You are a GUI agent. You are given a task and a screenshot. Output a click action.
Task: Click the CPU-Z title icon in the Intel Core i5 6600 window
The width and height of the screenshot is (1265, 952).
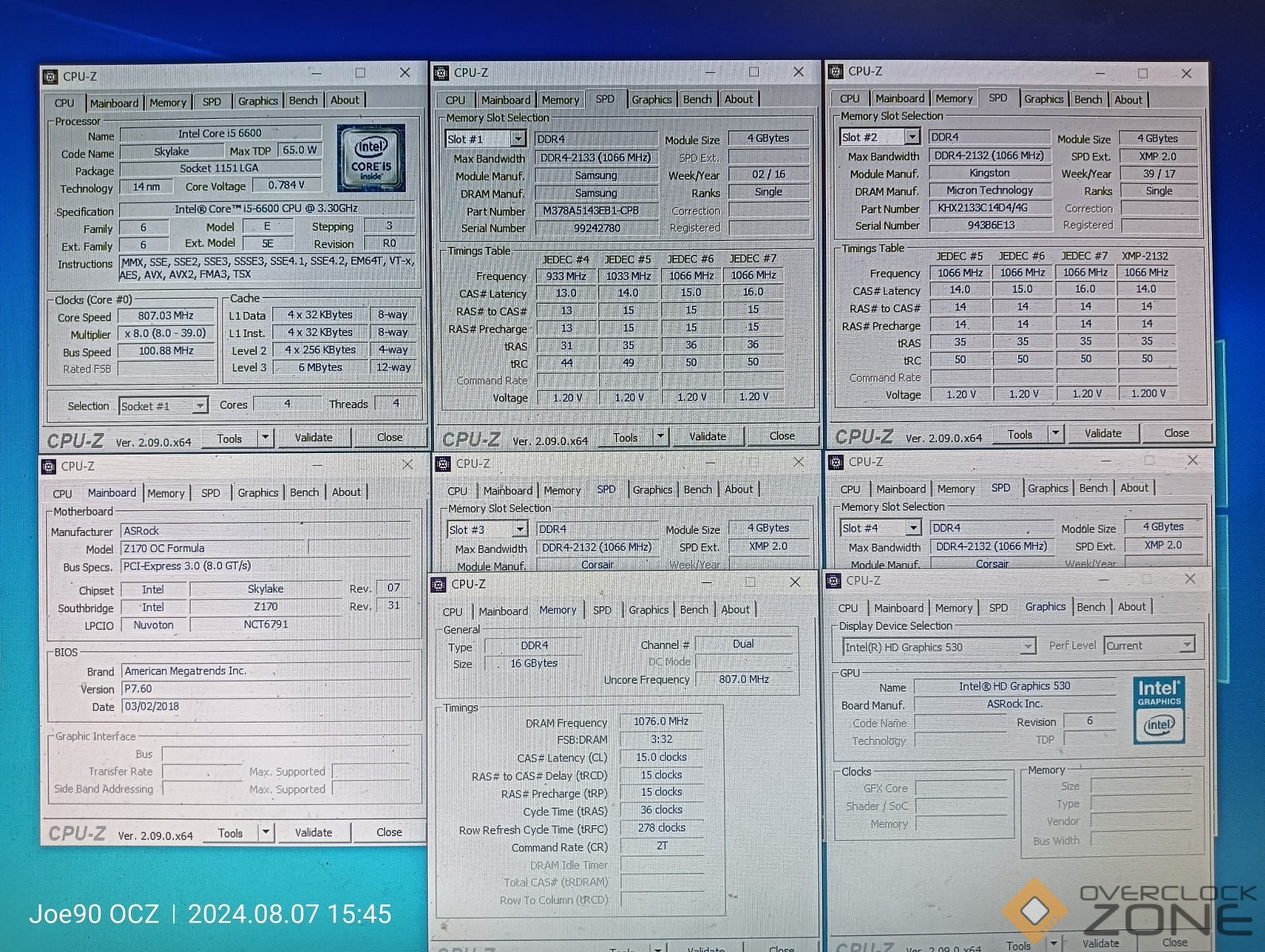[50, 77]
